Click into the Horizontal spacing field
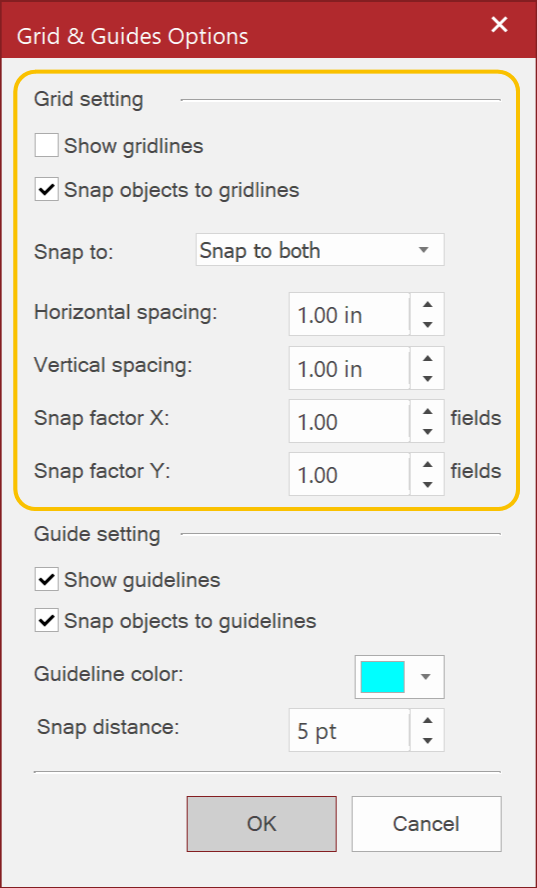 pyautogui.click(x=349, y=314)
